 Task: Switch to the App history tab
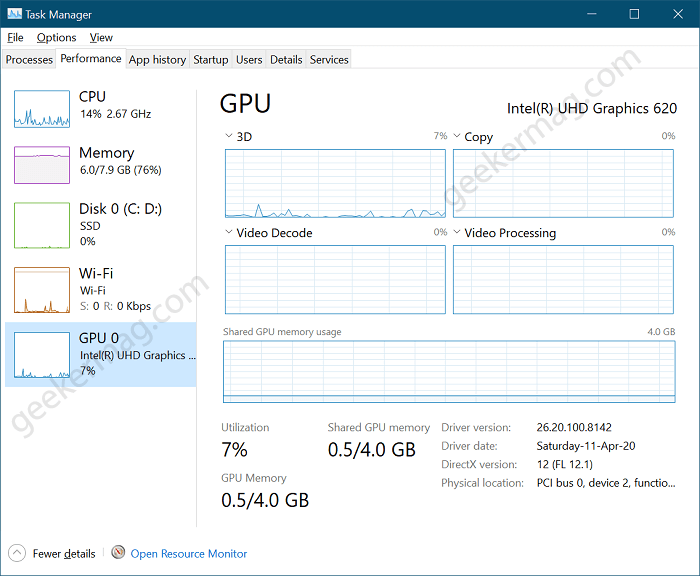(x=157, y=59)
